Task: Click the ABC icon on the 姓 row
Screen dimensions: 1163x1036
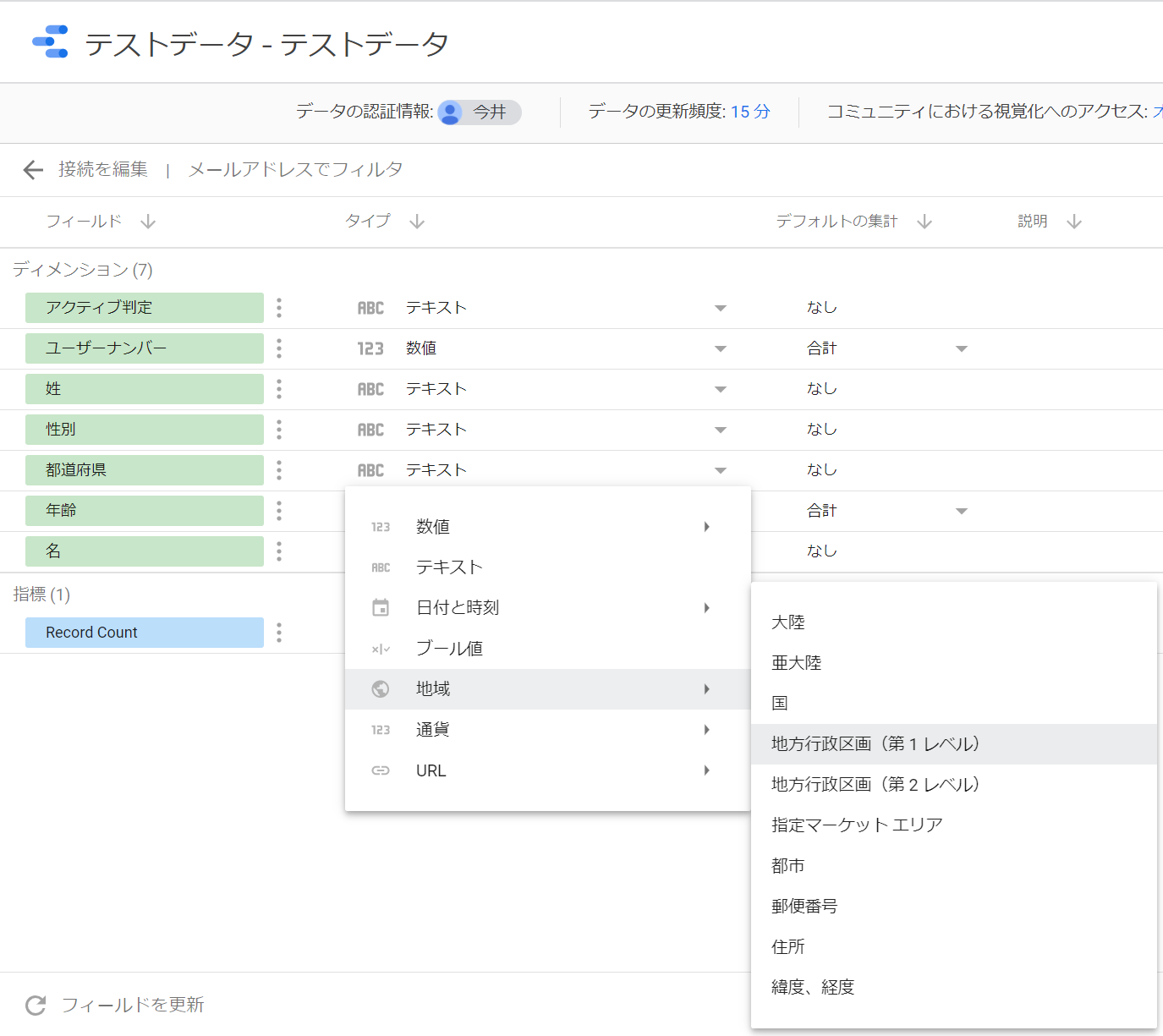Action: click(370, 388)
